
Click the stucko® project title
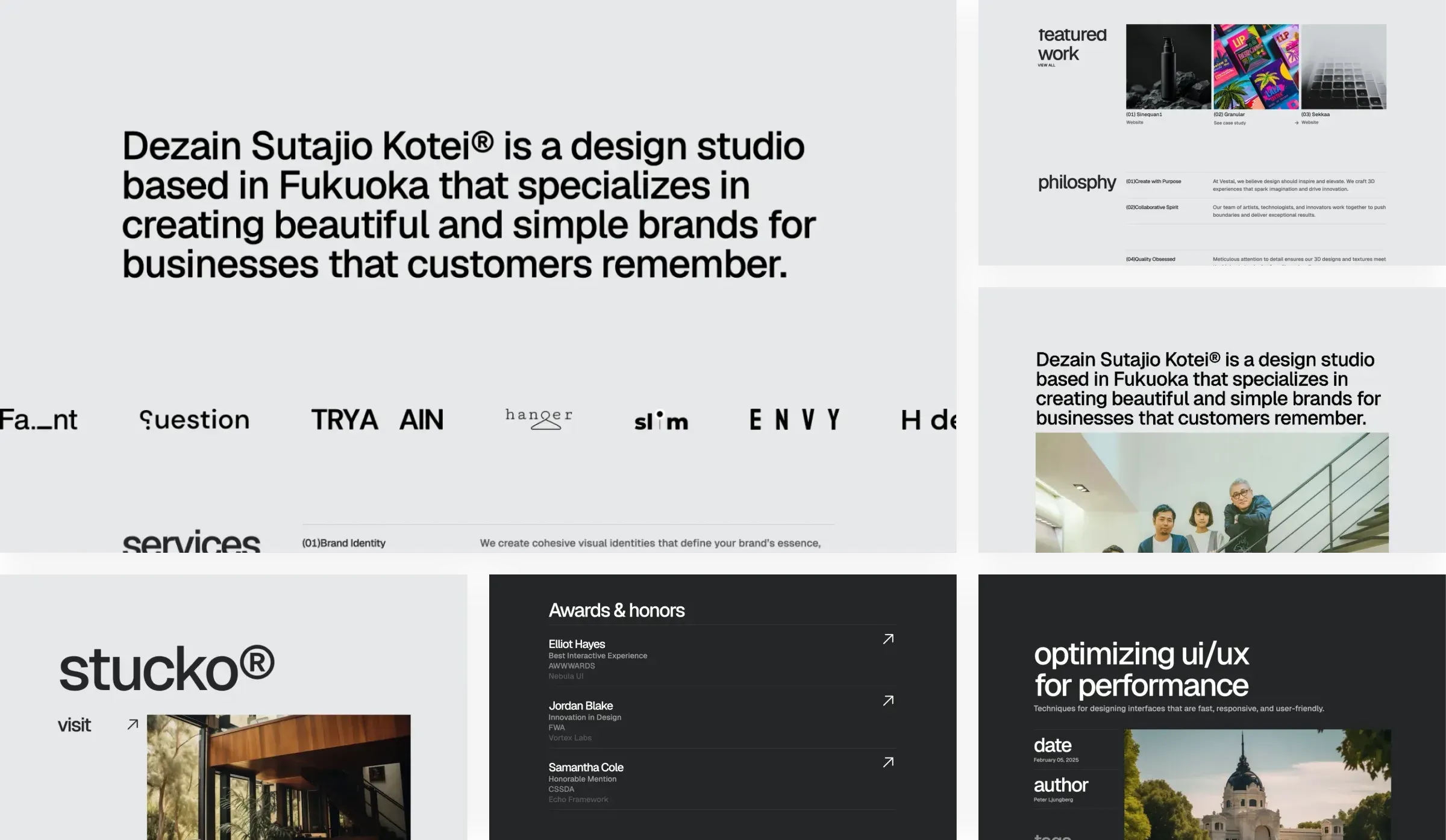tap(167, 668)
